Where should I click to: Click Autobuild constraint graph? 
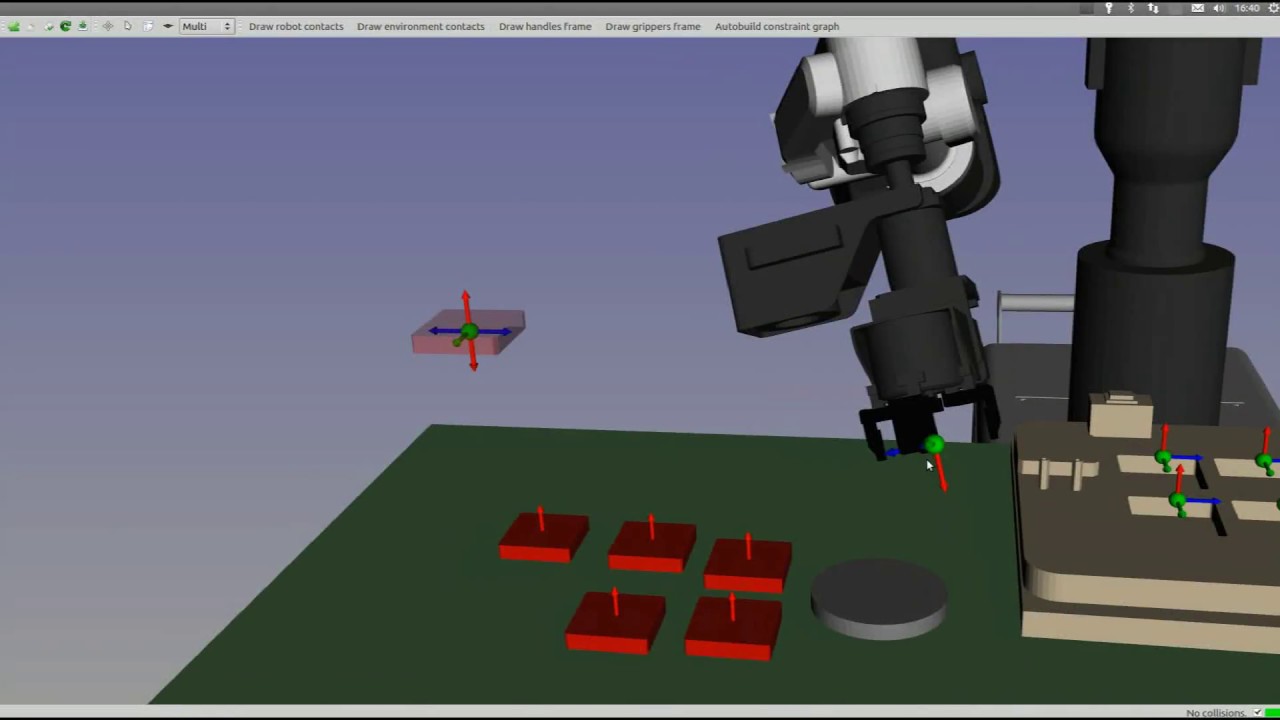(777, 26)
